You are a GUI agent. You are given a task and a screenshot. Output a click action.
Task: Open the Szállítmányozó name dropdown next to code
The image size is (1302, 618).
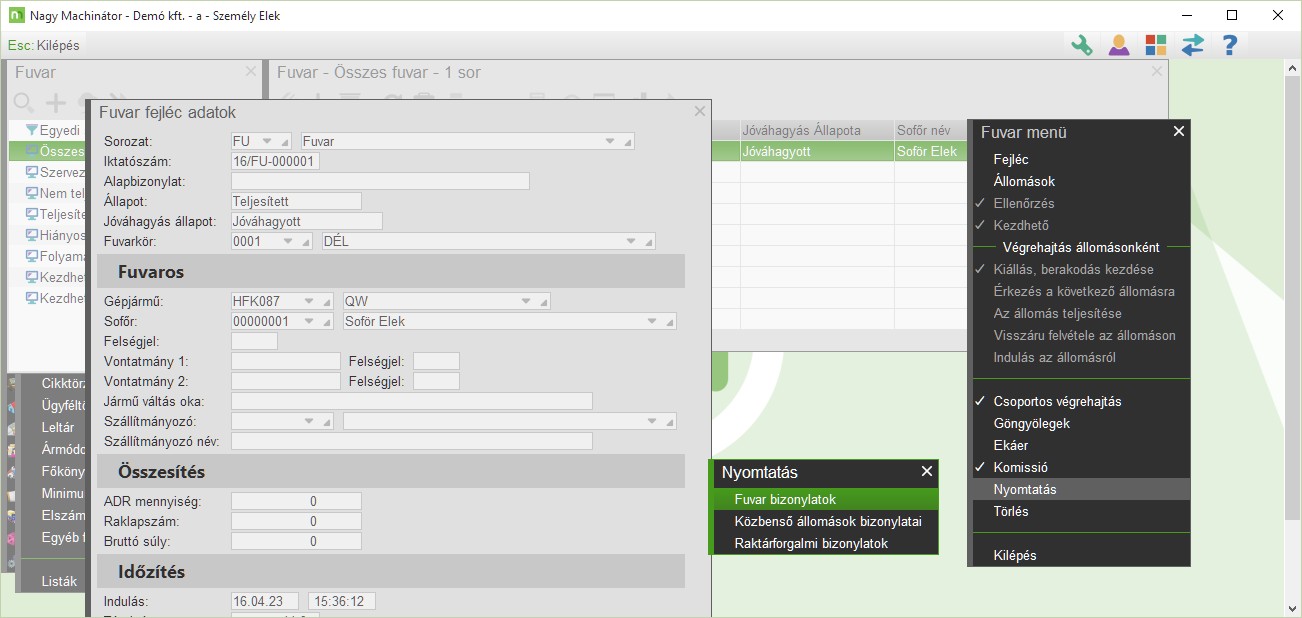click(653, 421)
